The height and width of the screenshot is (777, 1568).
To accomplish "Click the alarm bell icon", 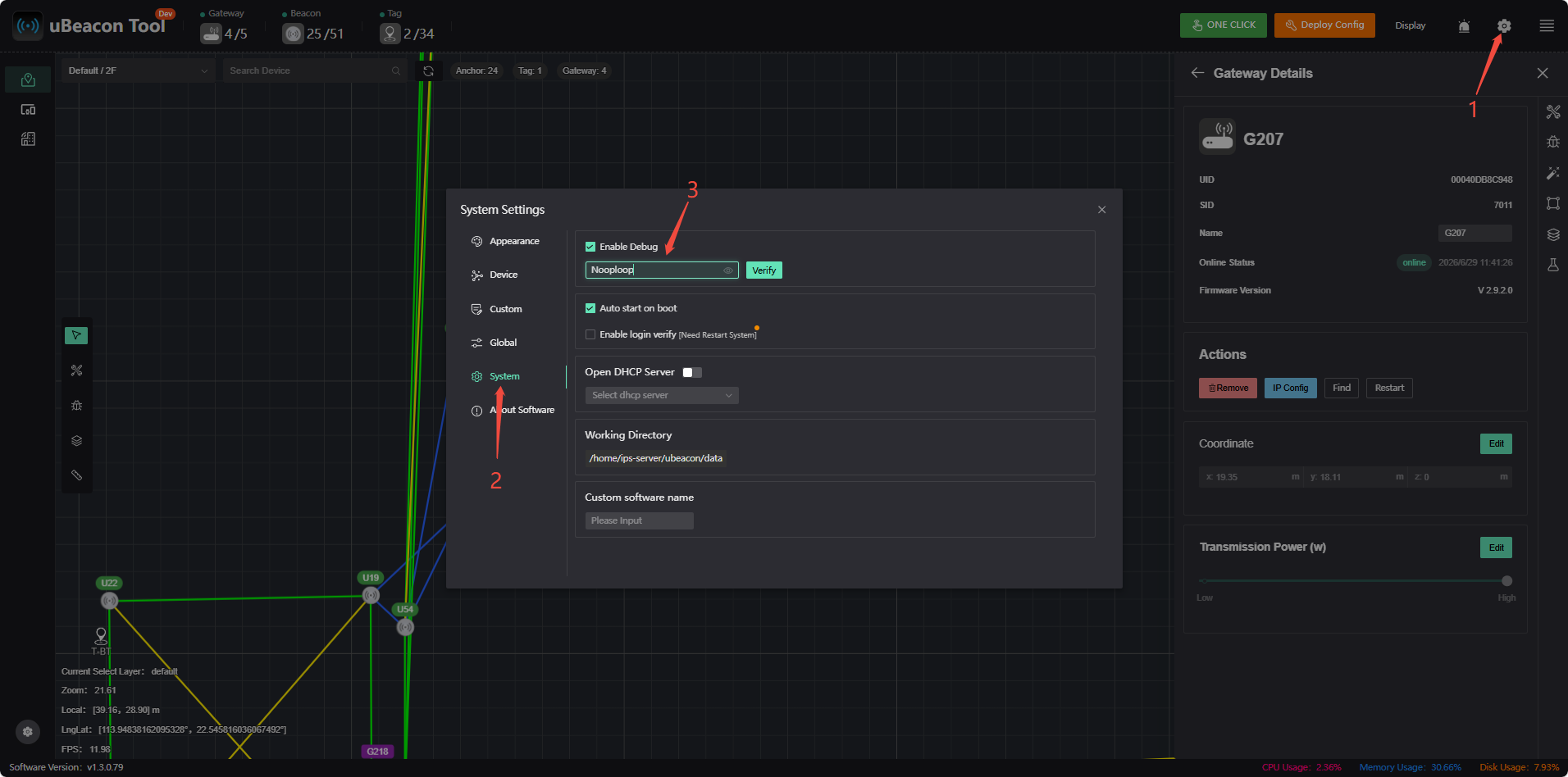I will tap(1464, 26).
